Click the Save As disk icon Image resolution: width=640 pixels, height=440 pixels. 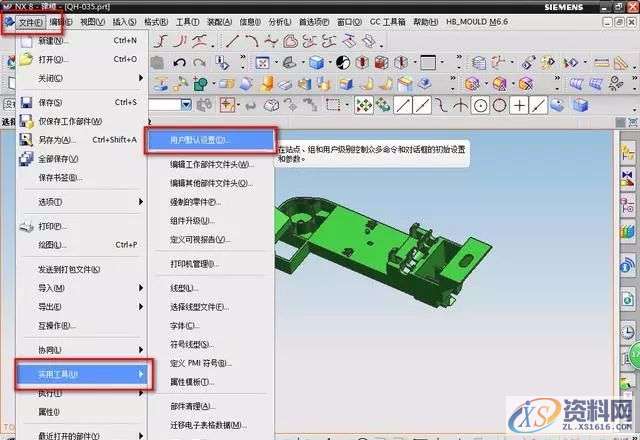(x=26, y=140)
